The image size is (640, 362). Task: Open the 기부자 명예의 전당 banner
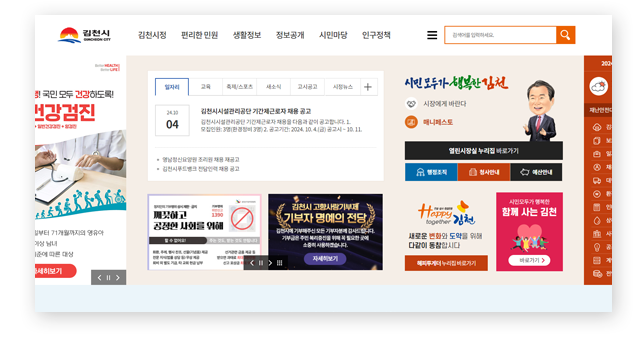[325, 232]
